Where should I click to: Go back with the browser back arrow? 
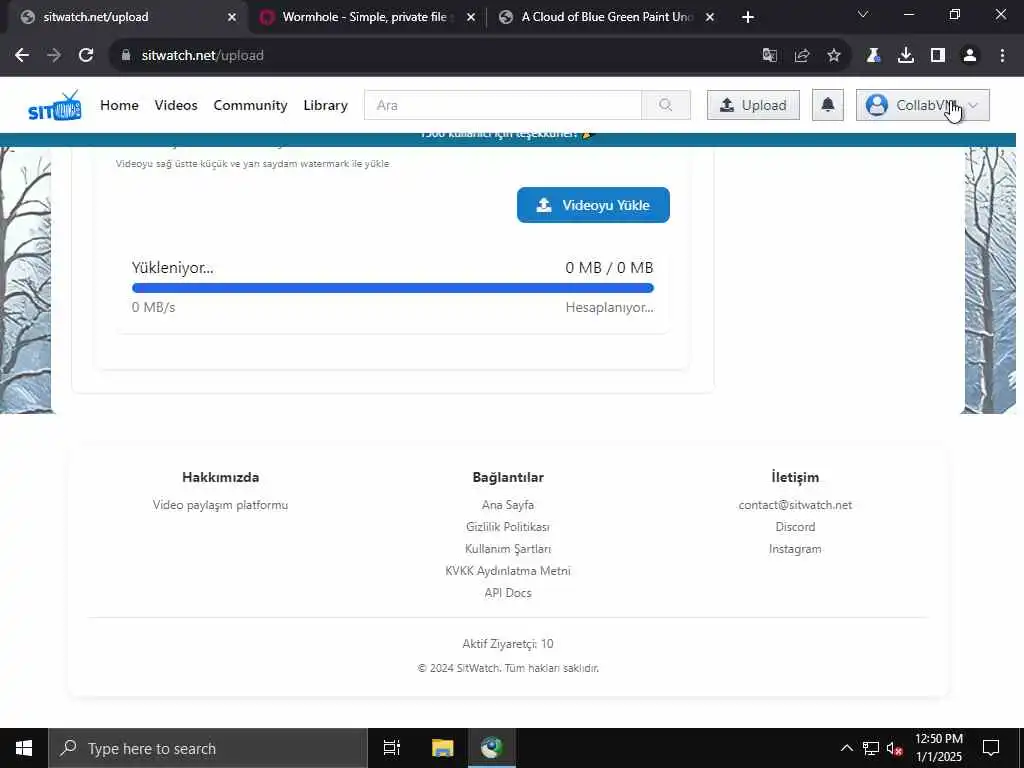pos(22,56)
